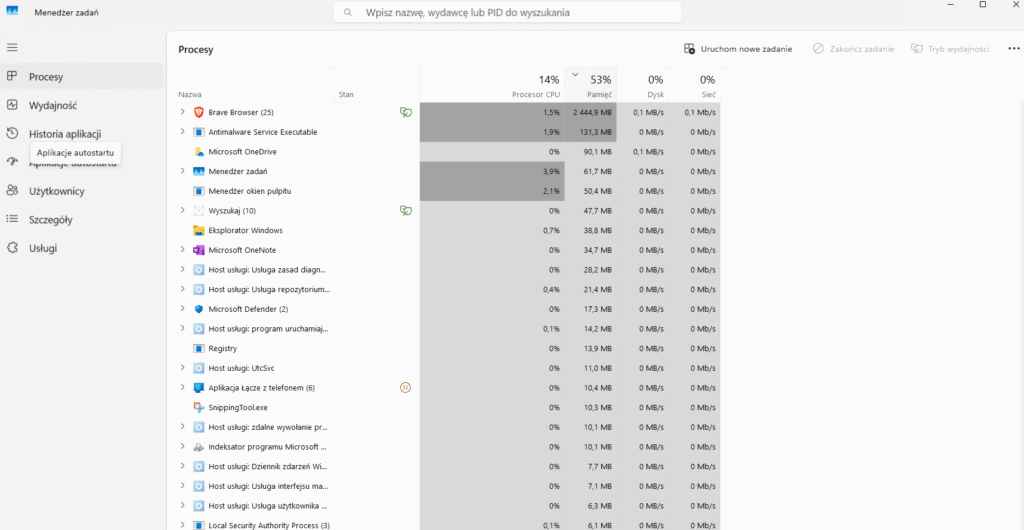Screen dimensions: 1024x530
Task: Click the Microsoft OneNote icon
Action: [x=199, y=250]
